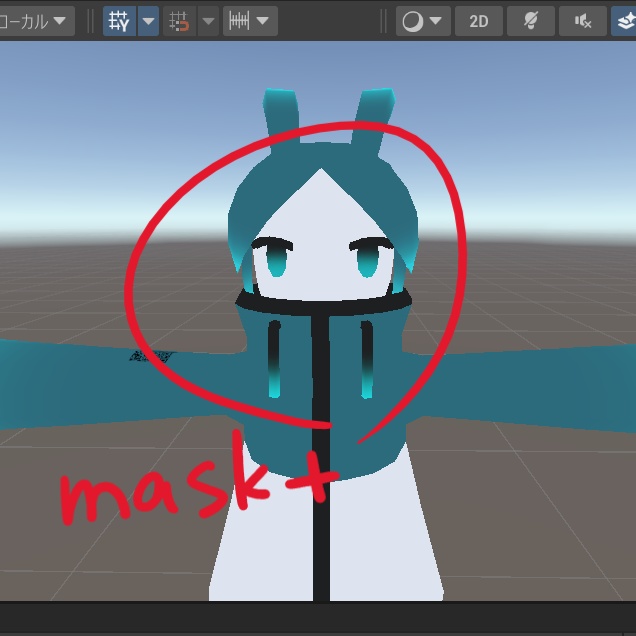Toggle scene audio mute icon
The height and width of the screenshot is (636, 636).
[x=583, y=21]
